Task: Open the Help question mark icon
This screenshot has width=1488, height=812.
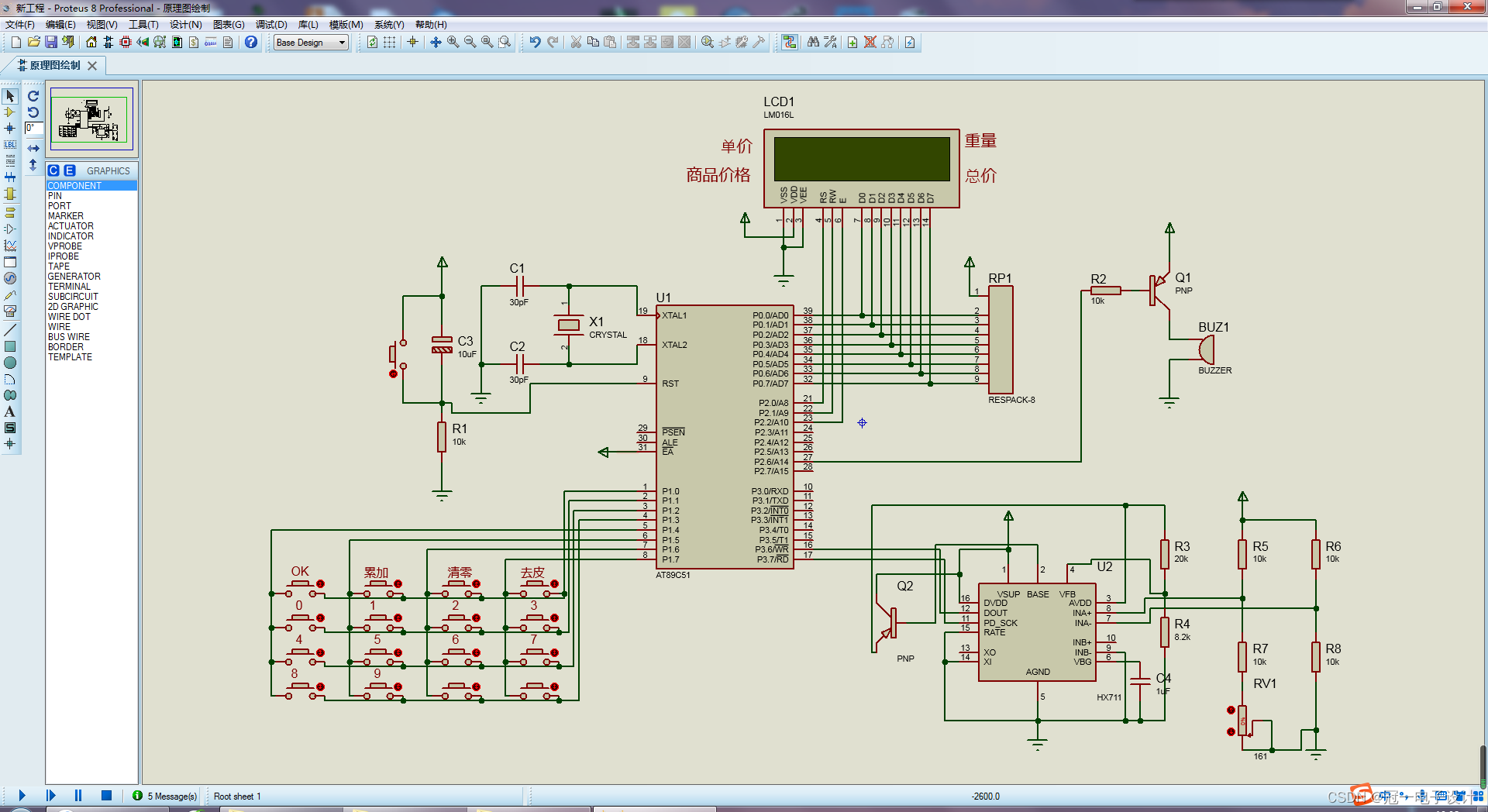Action: (251, 42)
